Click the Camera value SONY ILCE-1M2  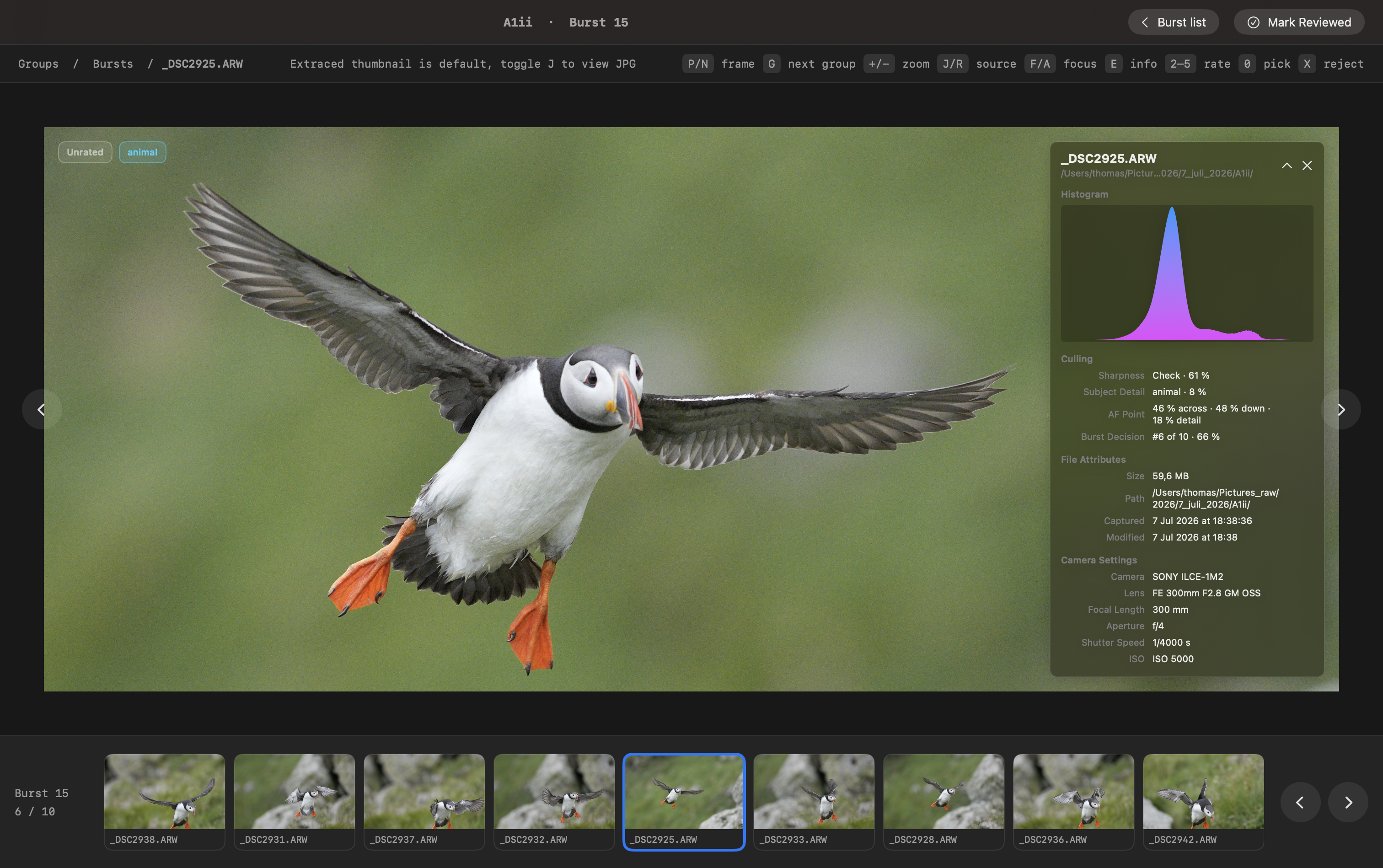[1188, 577]
